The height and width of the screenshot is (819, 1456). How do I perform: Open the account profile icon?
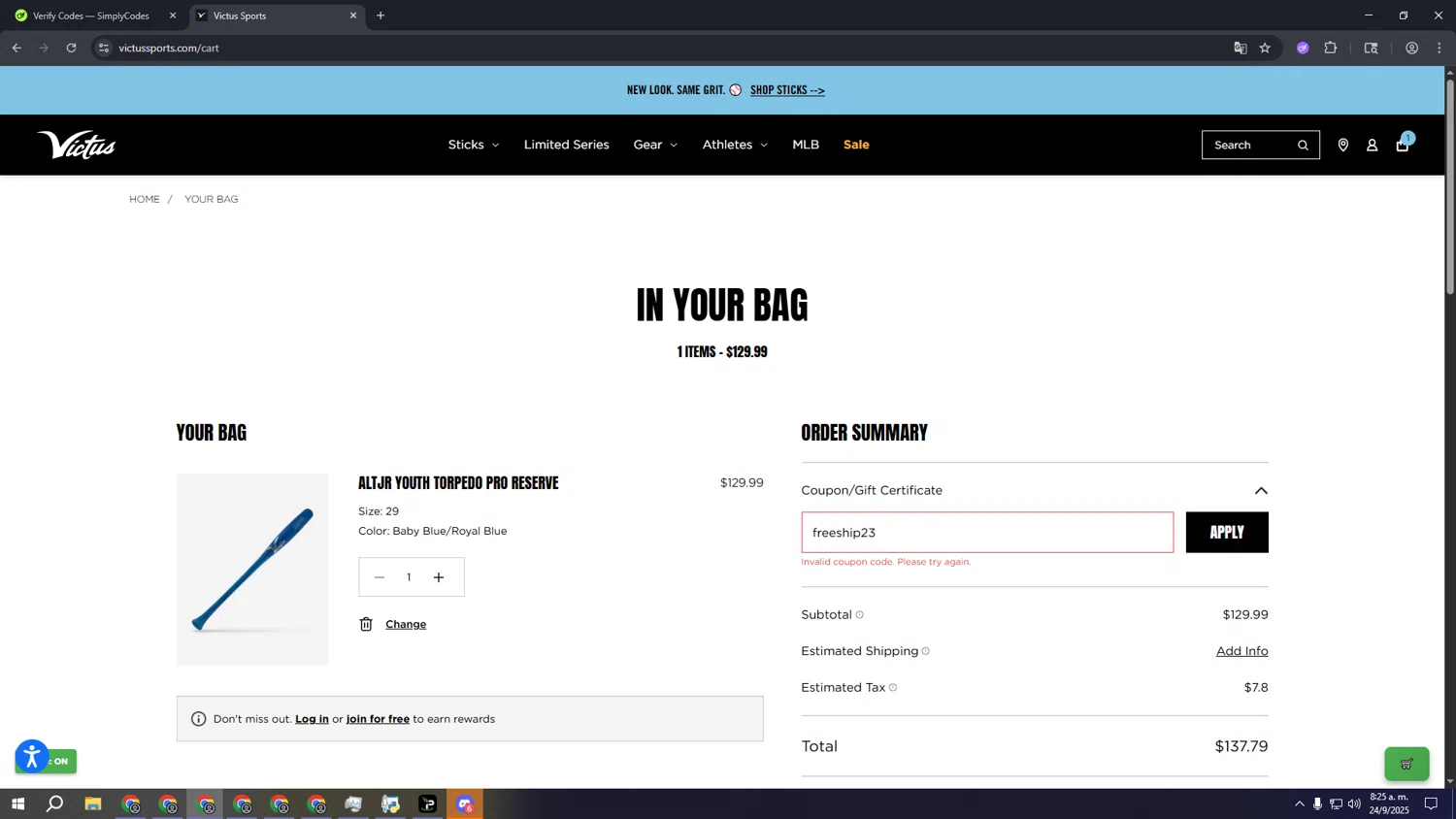[1372, 145]
